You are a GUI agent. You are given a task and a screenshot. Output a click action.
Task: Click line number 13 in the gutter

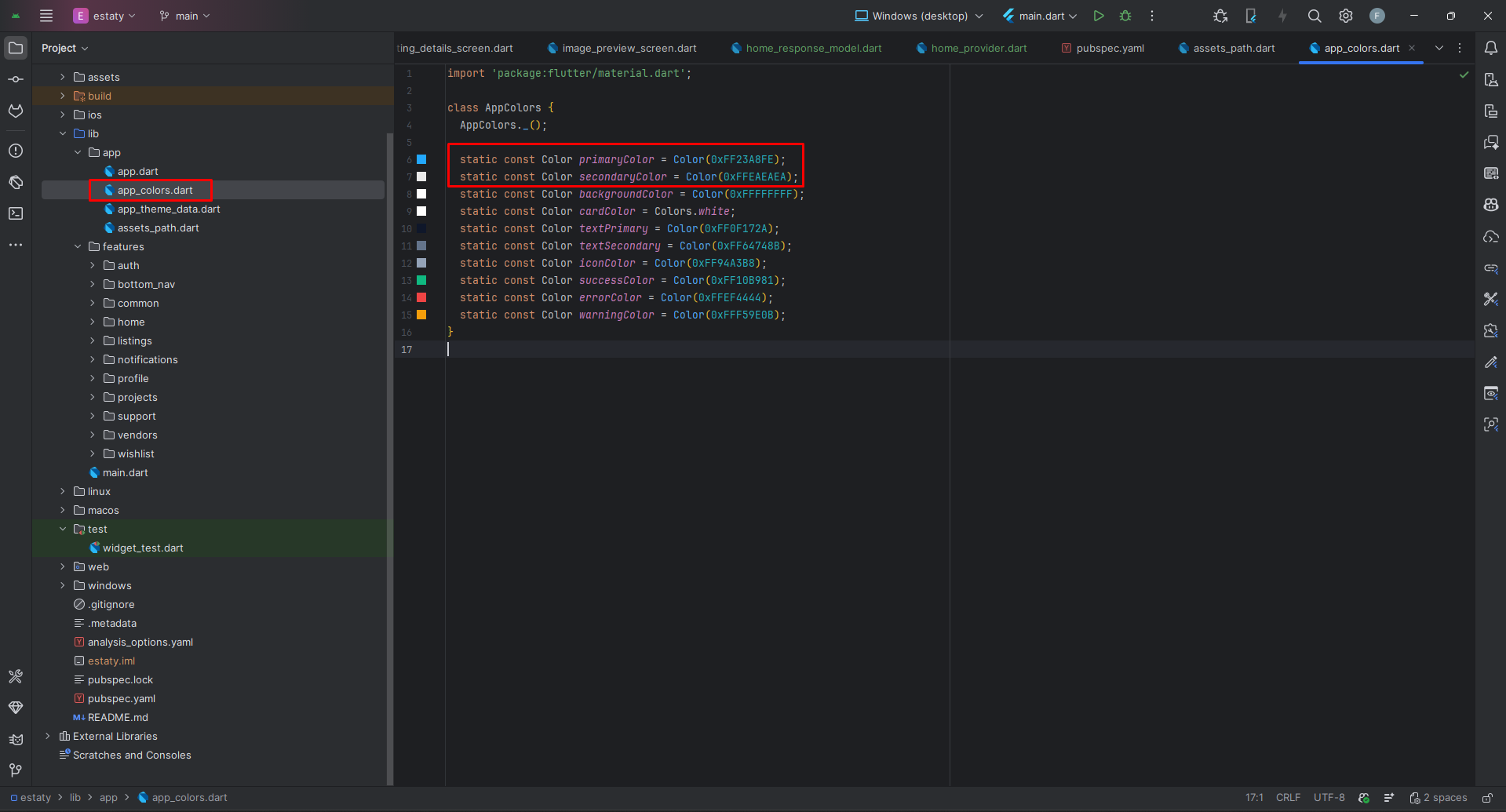click(406, 280)
